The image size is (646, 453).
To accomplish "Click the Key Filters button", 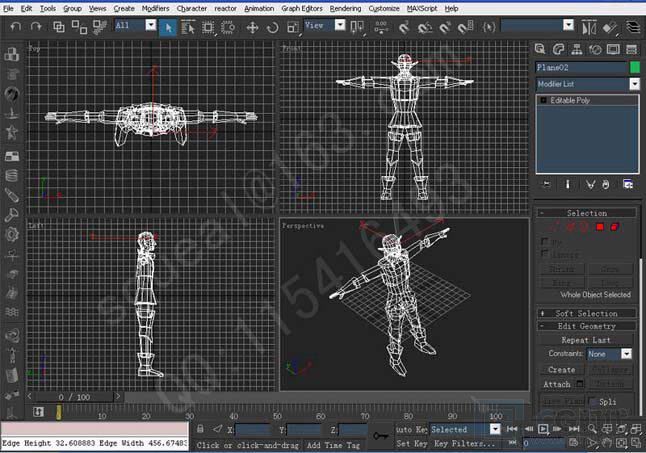I will [x=464, y=444].
